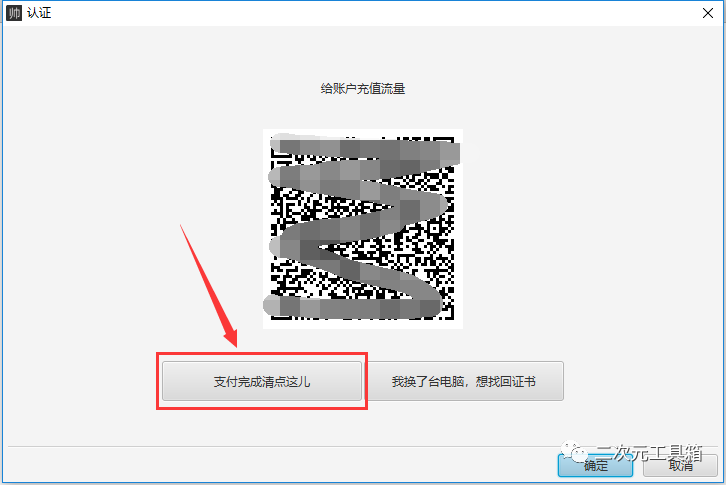Confirm with the 确定 button

[x=595, y=465]
